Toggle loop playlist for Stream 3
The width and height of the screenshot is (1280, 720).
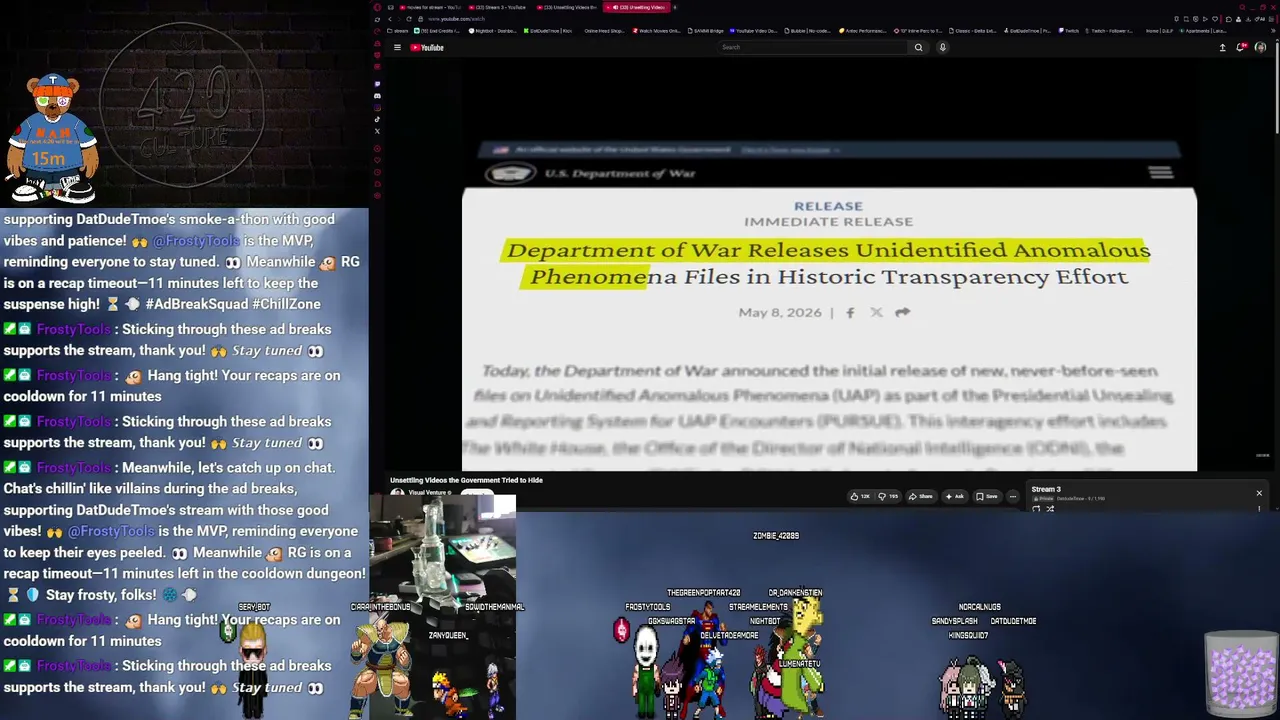[1036, 509]
